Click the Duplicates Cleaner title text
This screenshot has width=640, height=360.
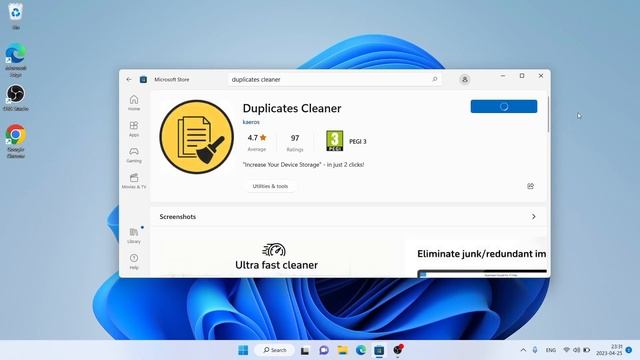292,108
